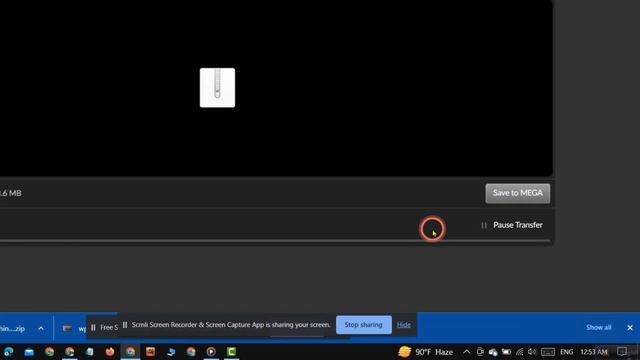Open the blue computer icon in taskbar
The height and width of the screenshot is (360, 640).
tap(171, 351)
